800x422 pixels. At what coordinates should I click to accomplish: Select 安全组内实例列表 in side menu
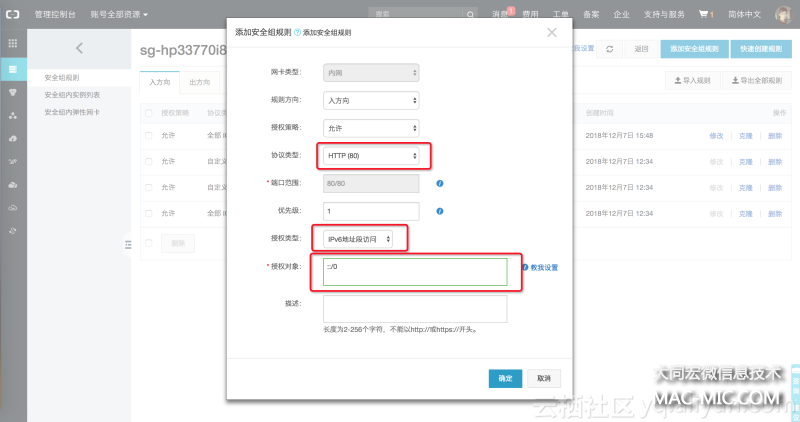71,94
